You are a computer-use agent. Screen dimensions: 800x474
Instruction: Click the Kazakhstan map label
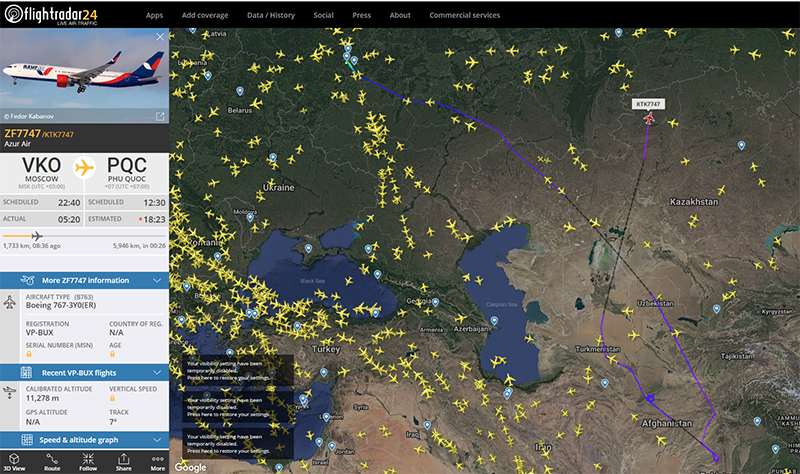pos(694,202)
